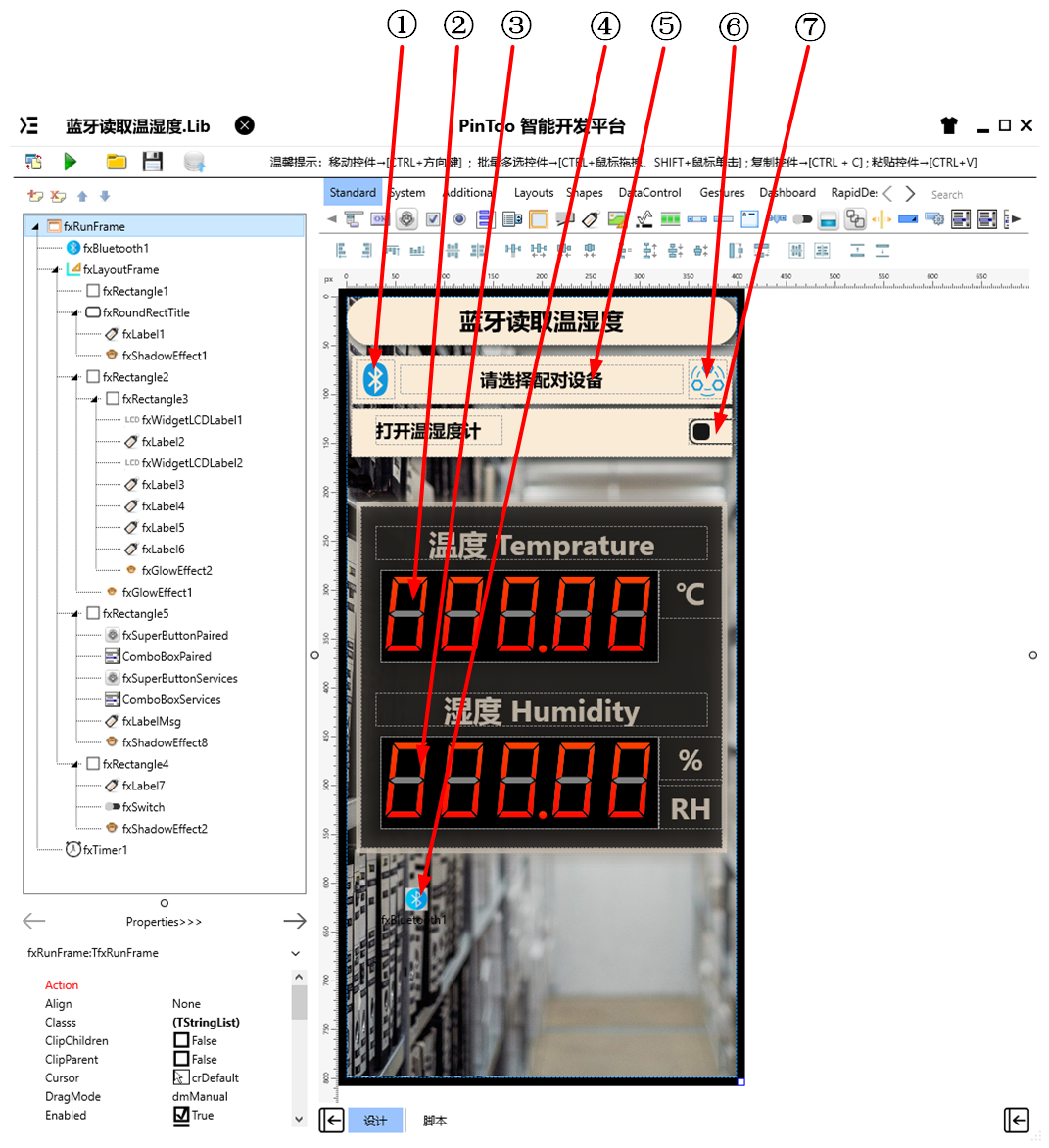Click the Action property row
This screenshot has height=1148, width=1049.
62,984
